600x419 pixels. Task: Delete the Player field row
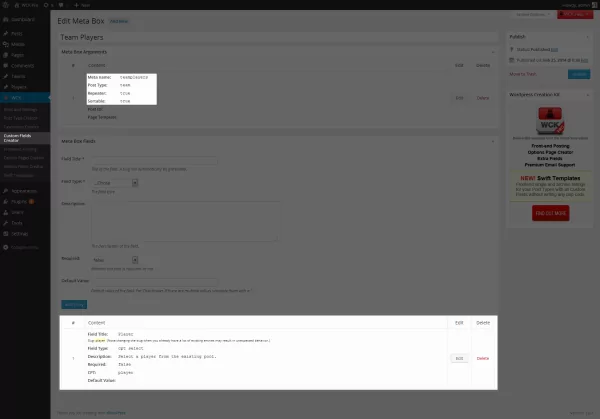coord(483,357)
